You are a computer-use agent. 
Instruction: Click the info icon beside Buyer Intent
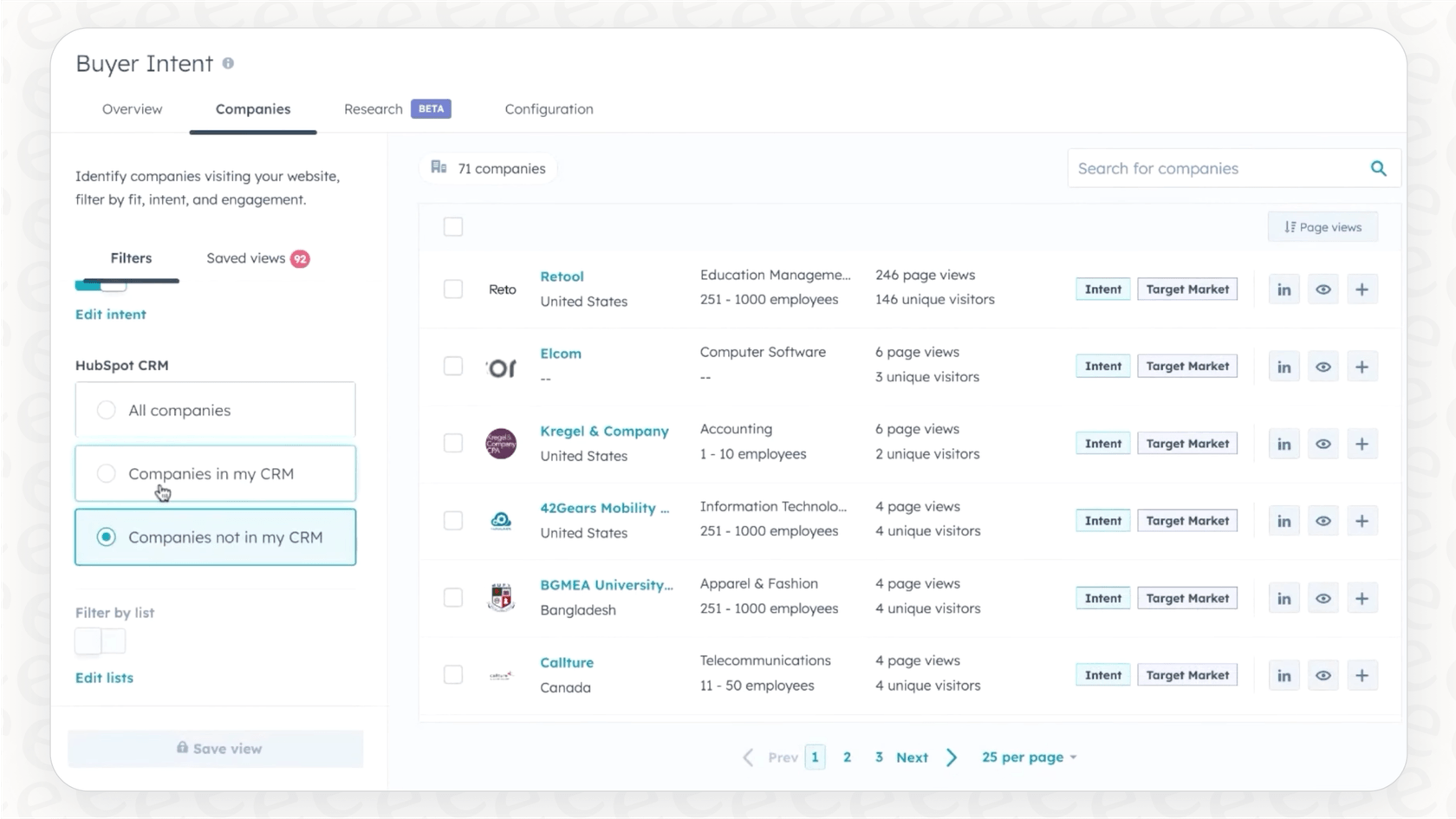[x=228, y=62]
